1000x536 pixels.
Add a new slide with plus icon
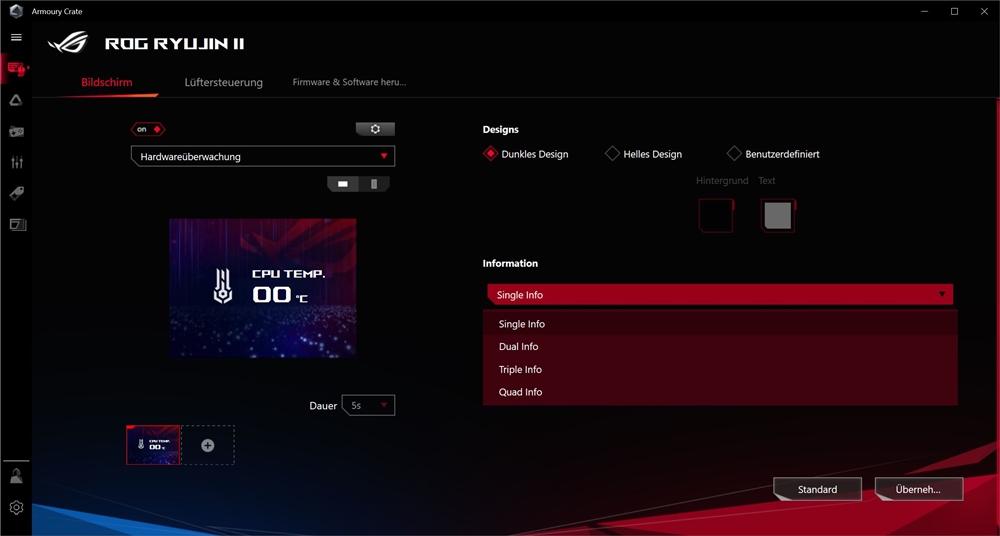(x=208, y=445)
